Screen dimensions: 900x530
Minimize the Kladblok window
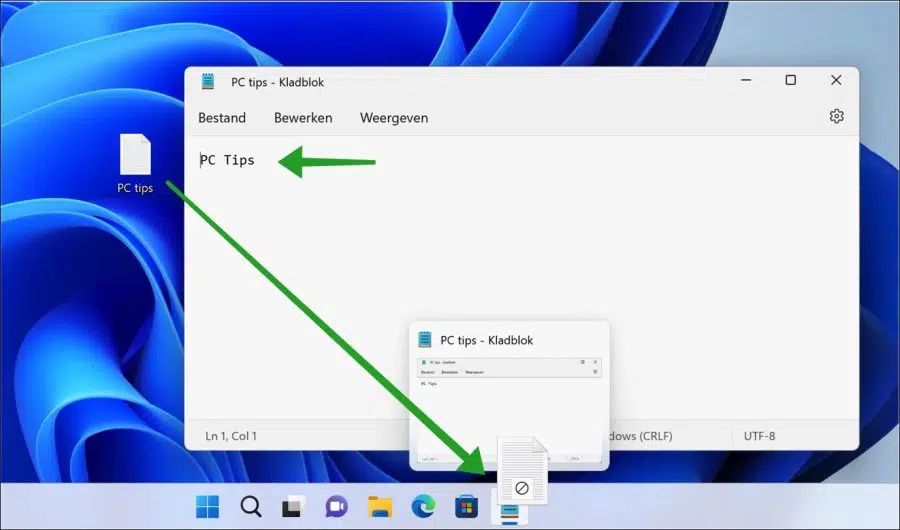tap(746, 80)
